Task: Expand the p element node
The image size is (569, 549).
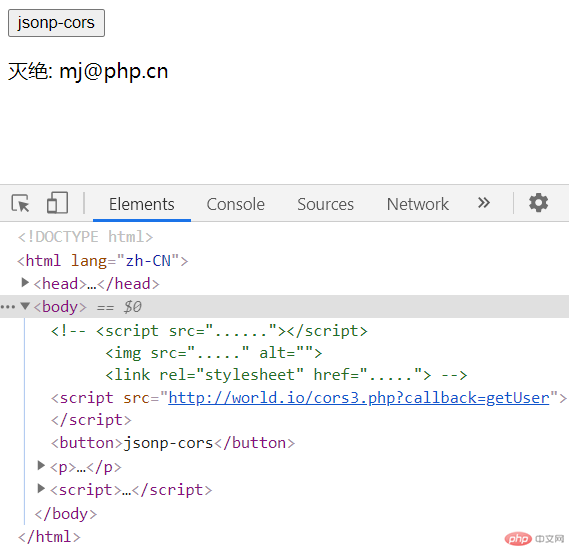Action: [x=41, y=466]
